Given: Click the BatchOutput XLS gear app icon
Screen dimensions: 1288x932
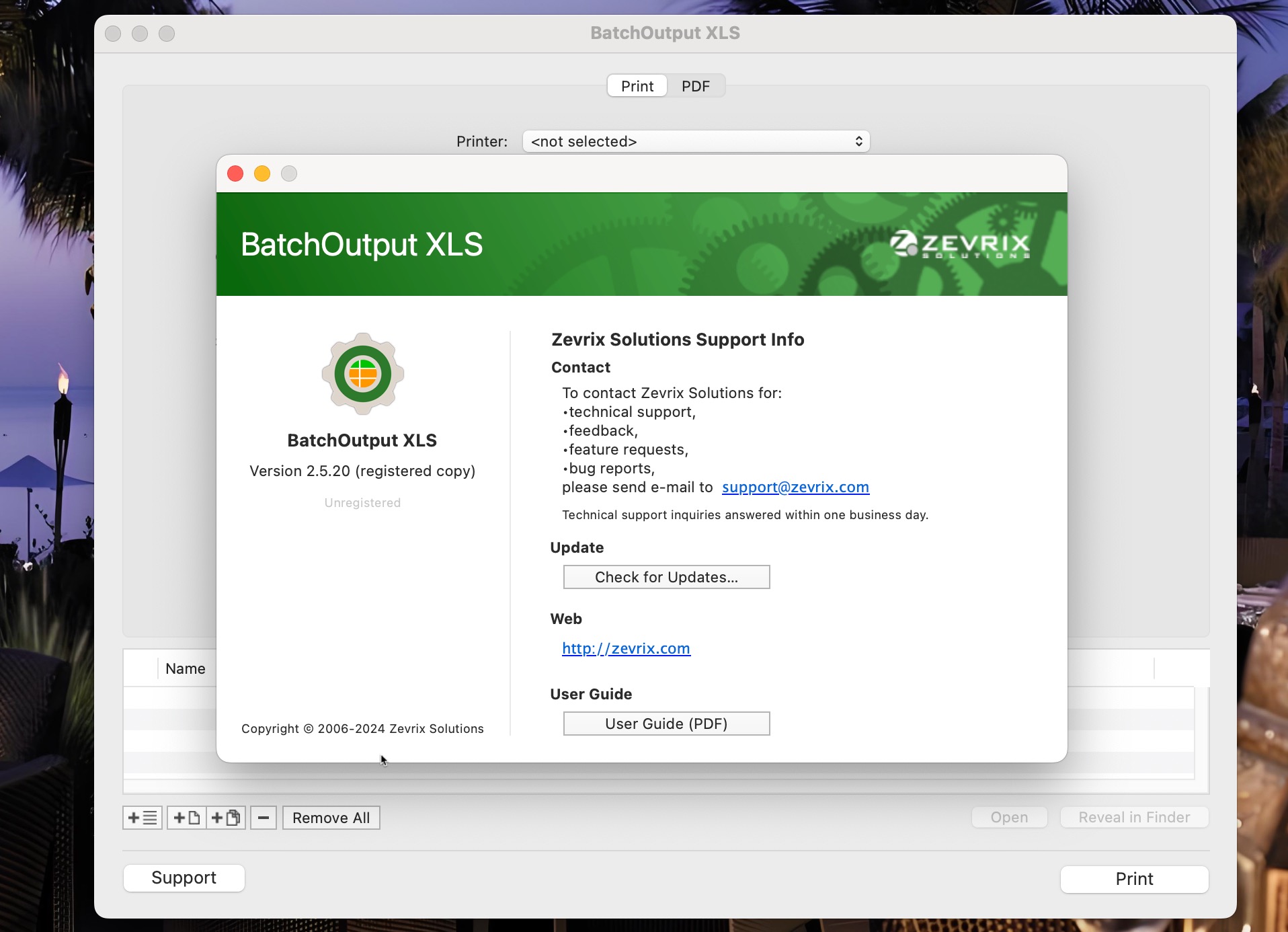Looking at the screenshot, I should [x=362, y=374].
